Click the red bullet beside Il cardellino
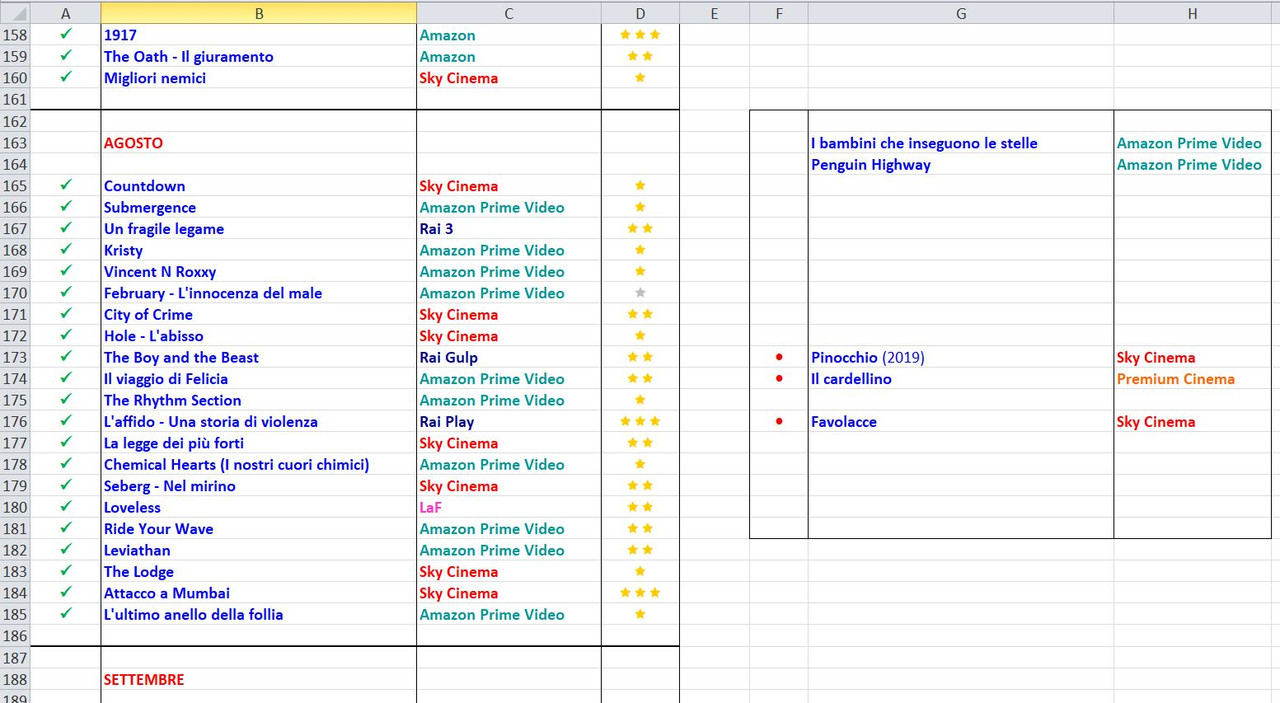This screenshot has height=703, width=1280. (779, 379)
